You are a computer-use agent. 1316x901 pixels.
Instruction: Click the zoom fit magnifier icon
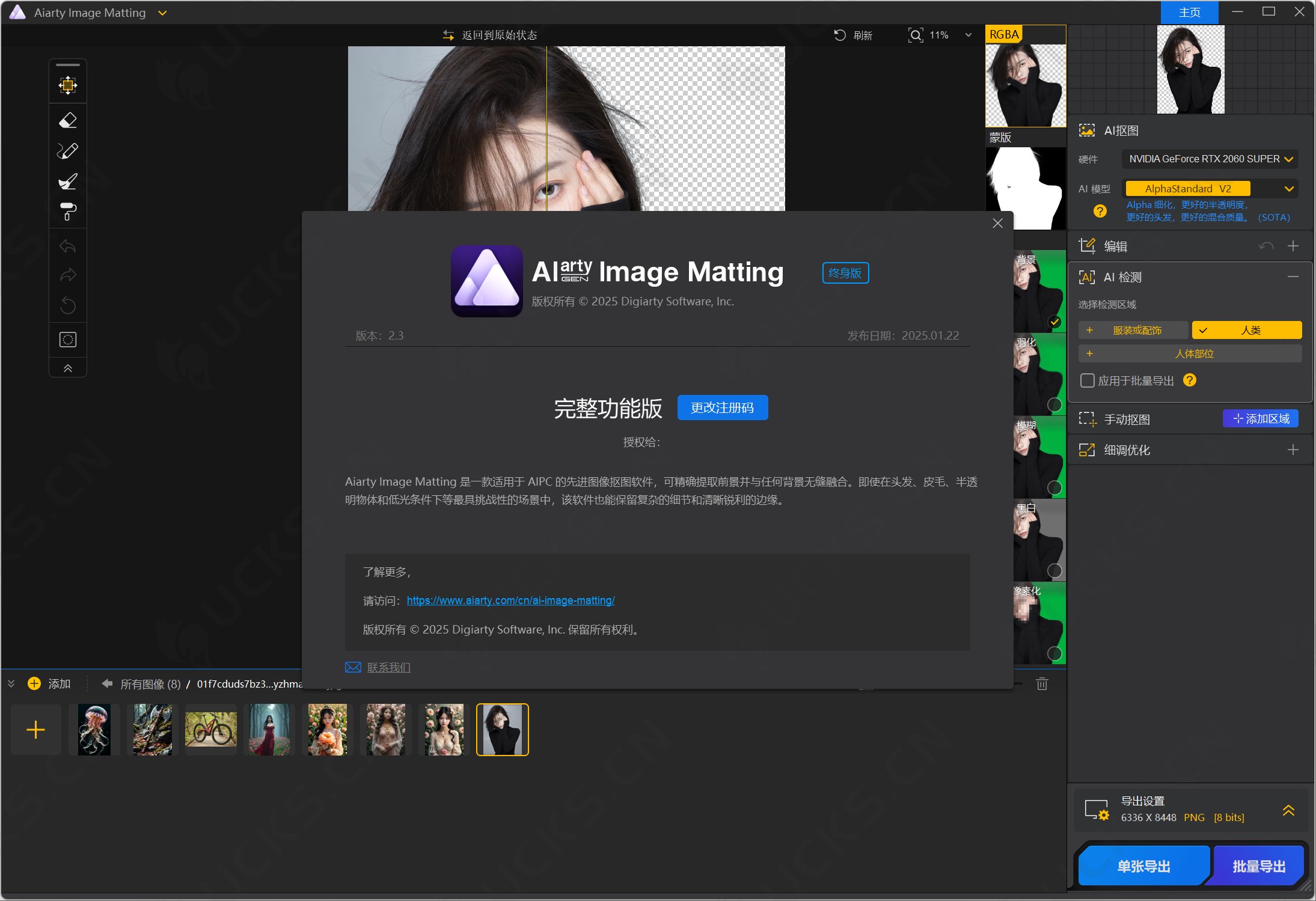(x=915, y=35)
